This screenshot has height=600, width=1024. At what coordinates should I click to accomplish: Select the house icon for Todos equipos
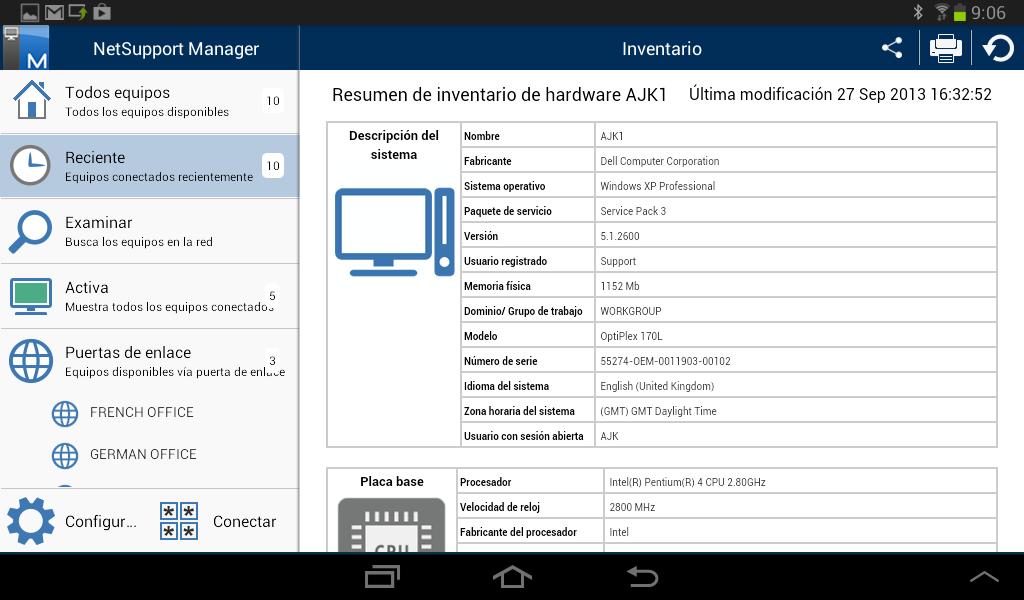coord(31,100)
